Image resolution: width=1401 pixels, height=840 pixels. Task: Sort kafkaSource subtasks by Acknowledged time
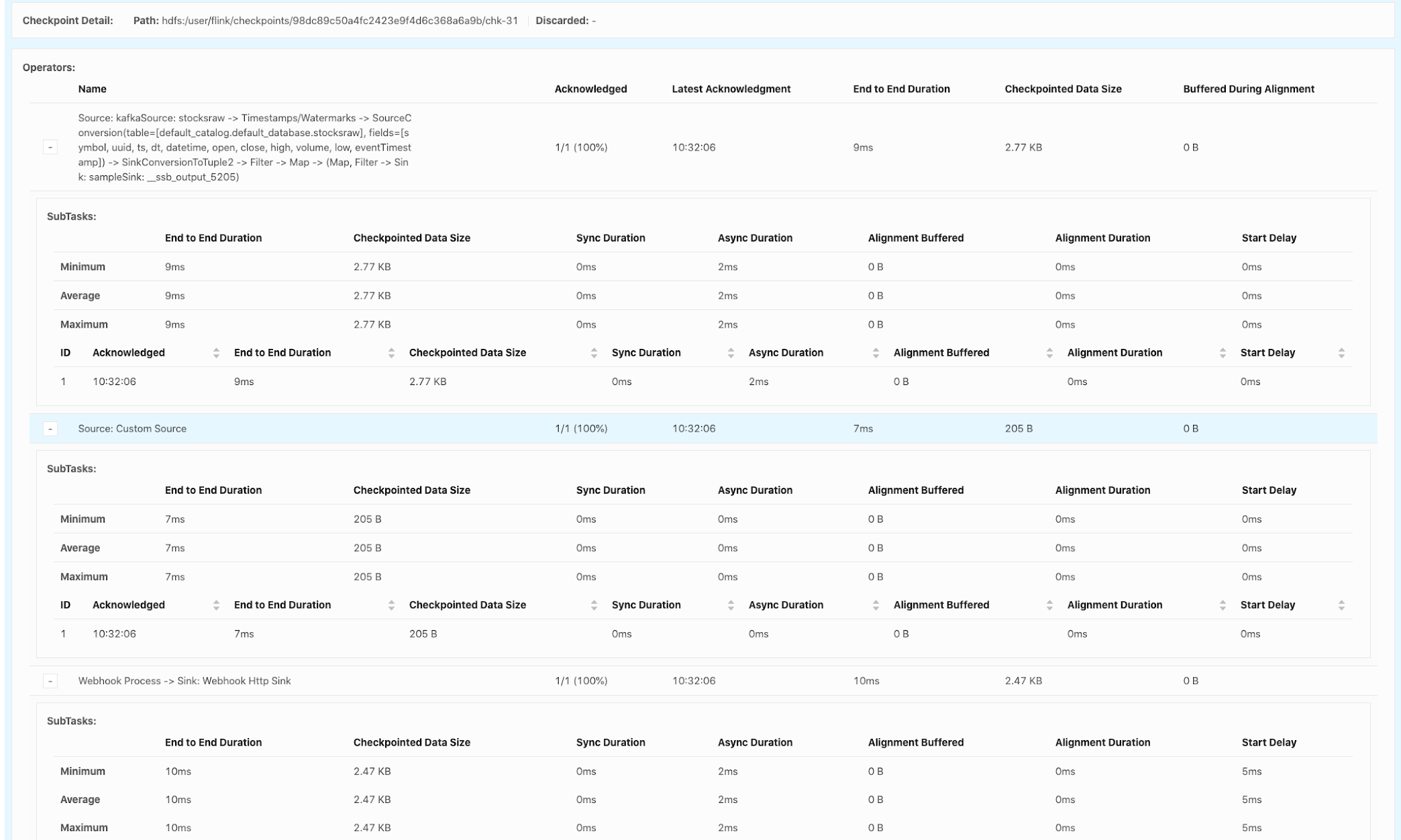click(216, 353)
